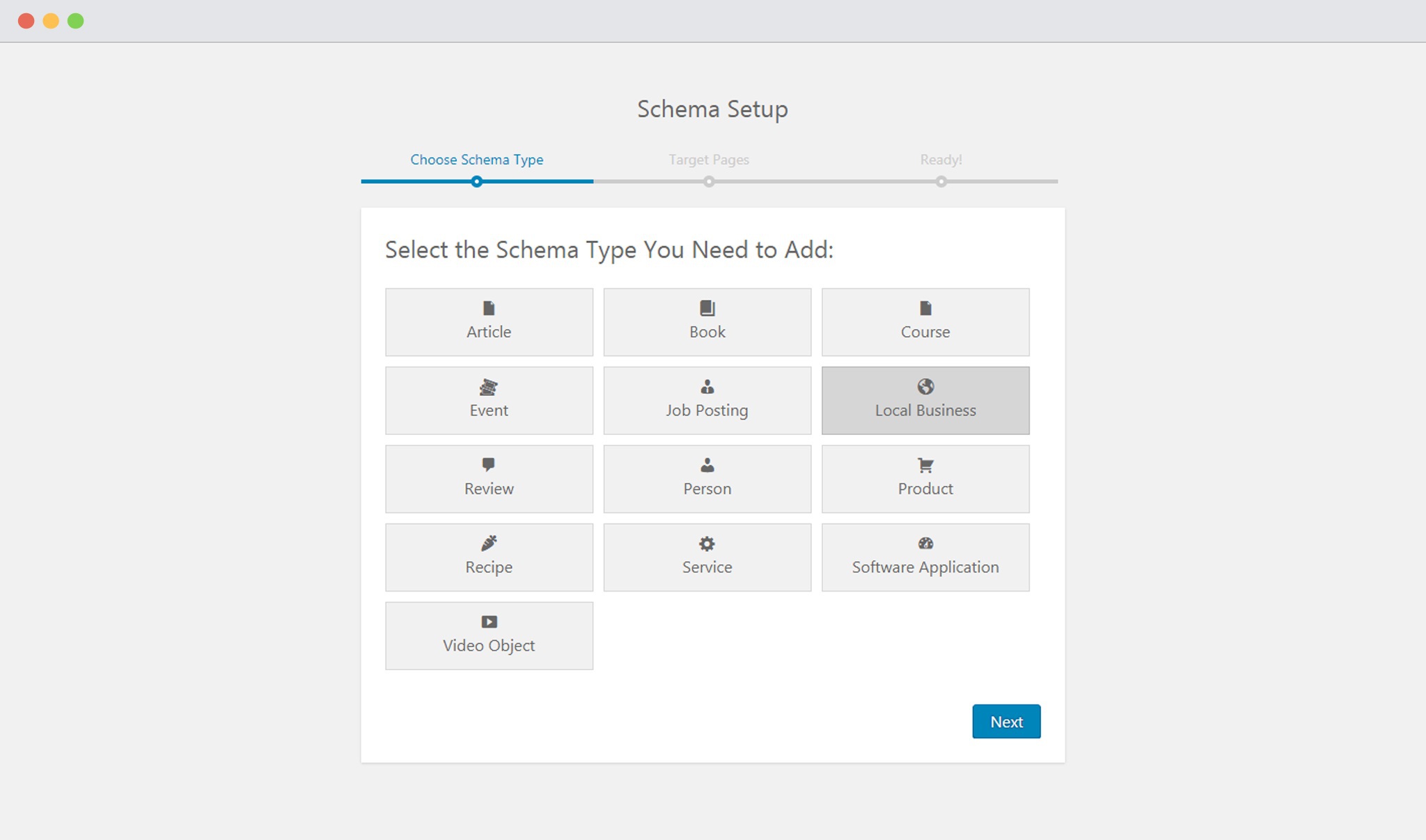Click the Article document icon
This screenshot has height=840, width=1426.
tap(488, 308)
